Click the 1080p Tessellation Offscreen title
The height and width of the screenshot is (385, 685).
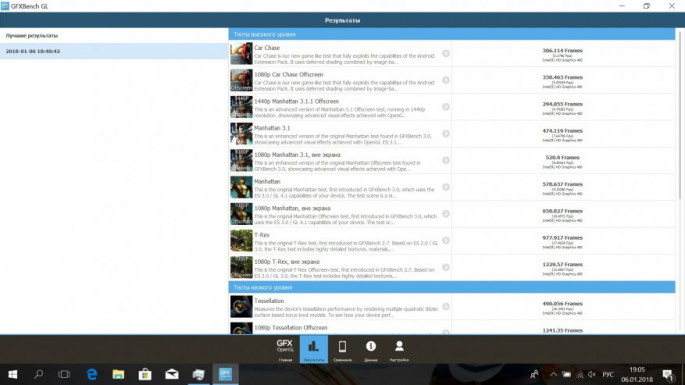291,328
